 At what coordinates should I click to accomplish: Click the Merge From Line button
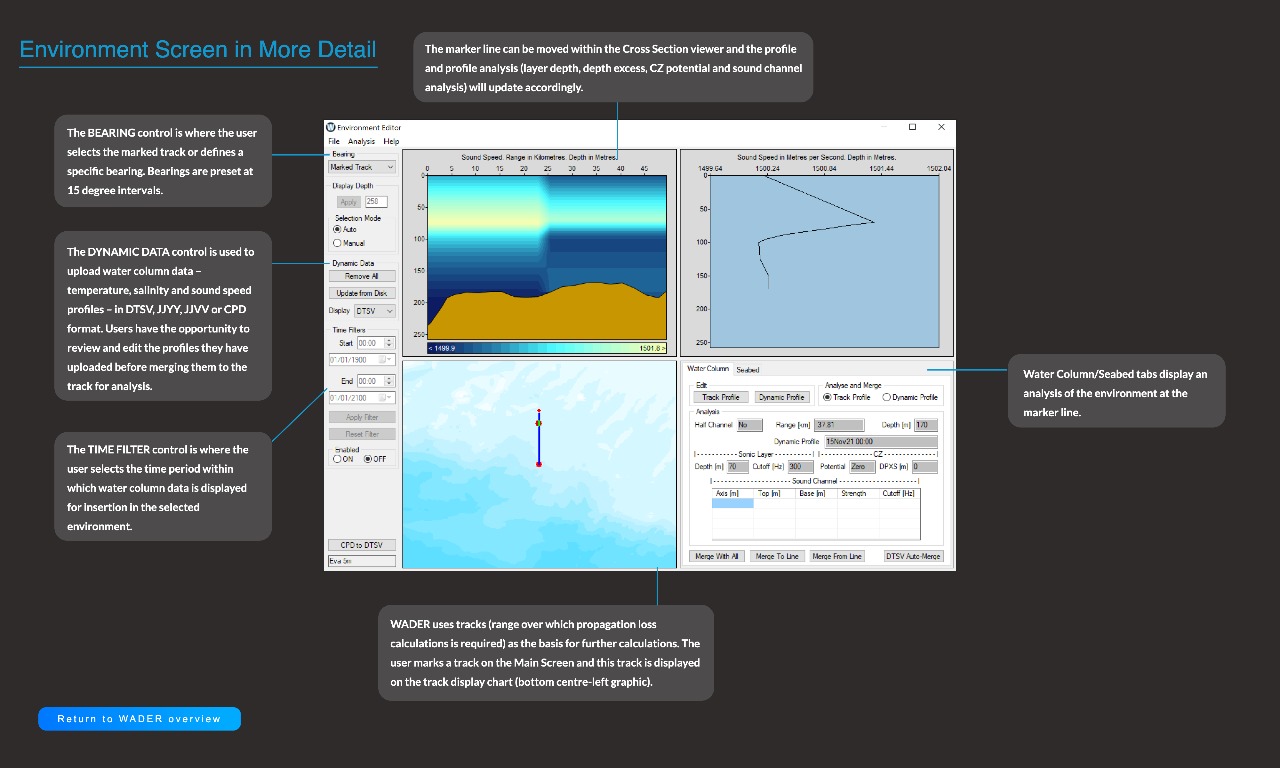836,556
